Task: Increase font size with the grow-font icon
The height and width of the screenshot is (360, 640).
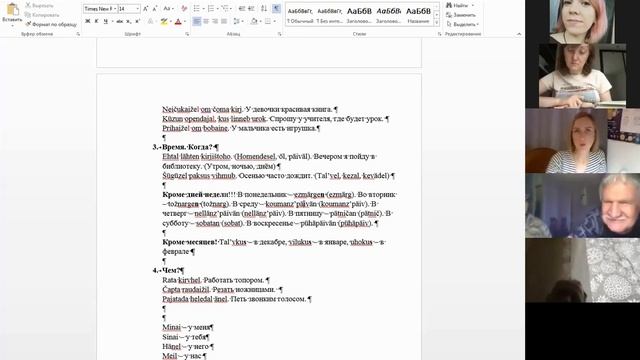Action: click(x=146, y=9)
